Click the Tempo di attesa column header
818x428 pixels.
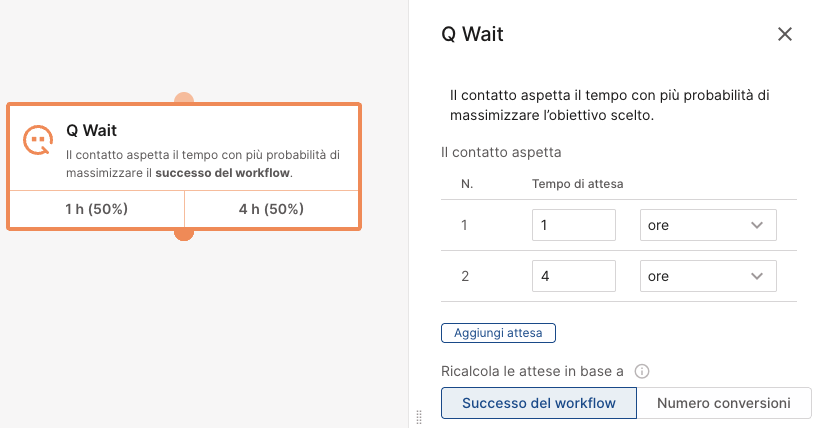578,184
